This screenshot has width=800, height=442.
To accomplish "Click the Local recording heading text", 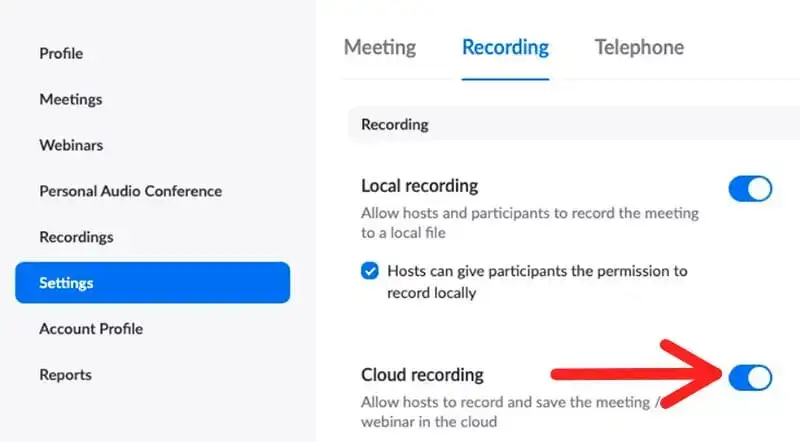I will 419,186.
